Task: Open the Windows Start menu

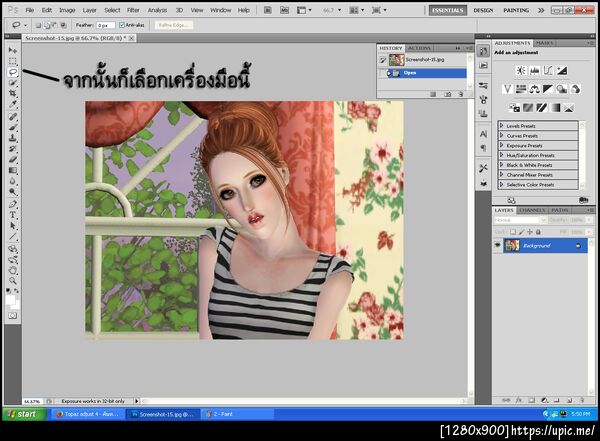Action: tap(24, 414)
